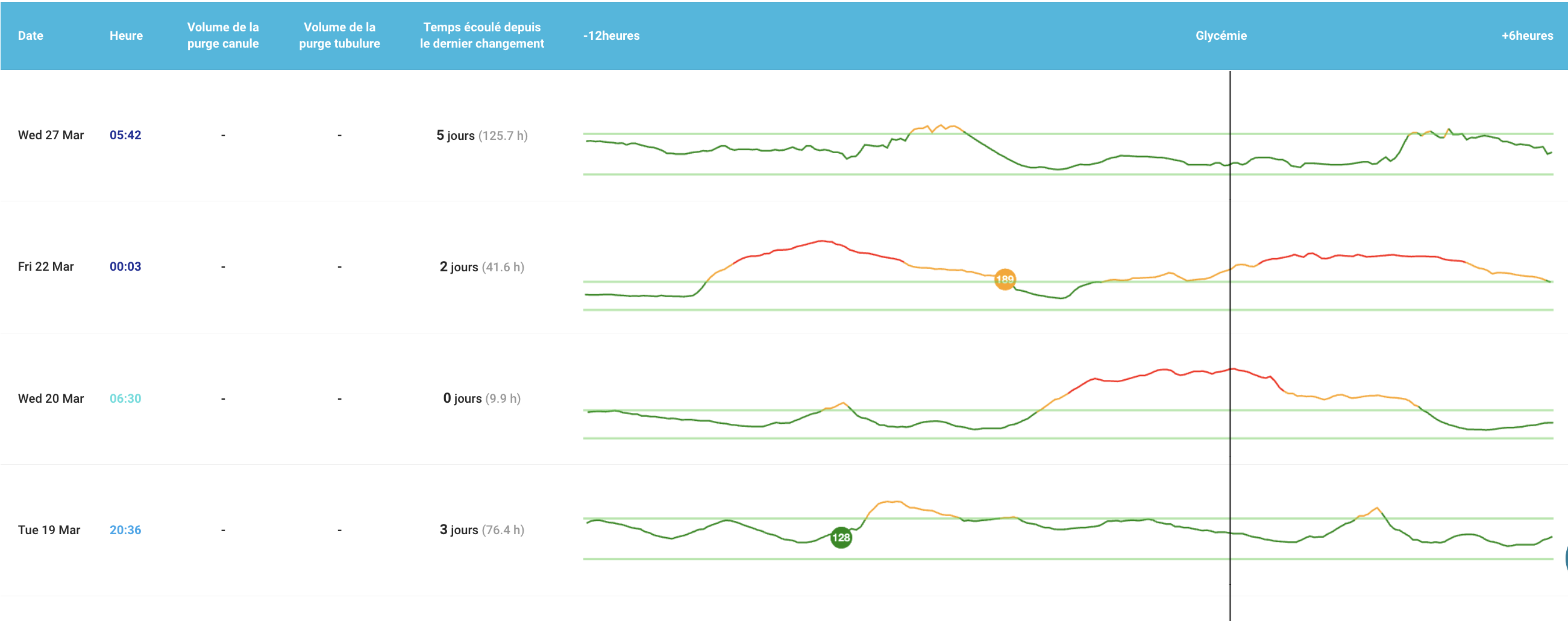This screenshot has width=1568, height=621.
Task: Select the Wed 20 Mar row date
Action: (51, 398)
